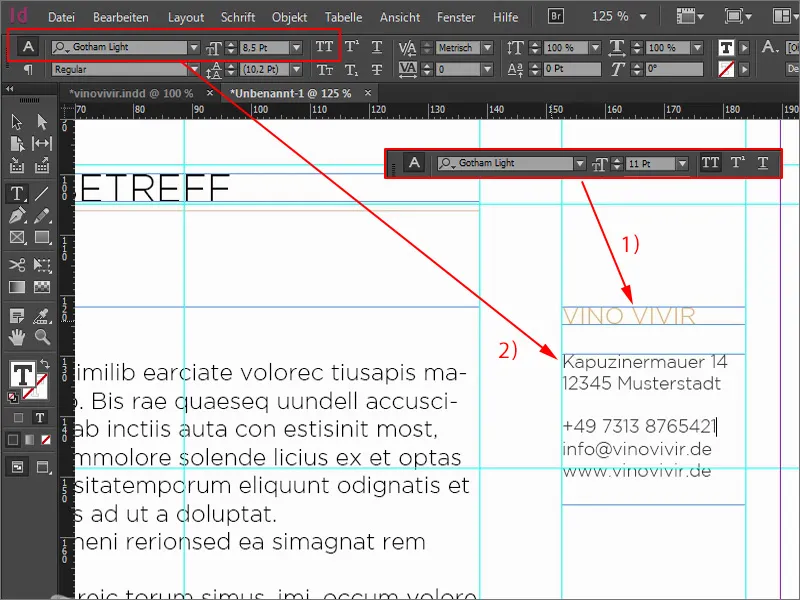Open Adobe Bridge via Br button
800x600 pixels.
(556, 16)
